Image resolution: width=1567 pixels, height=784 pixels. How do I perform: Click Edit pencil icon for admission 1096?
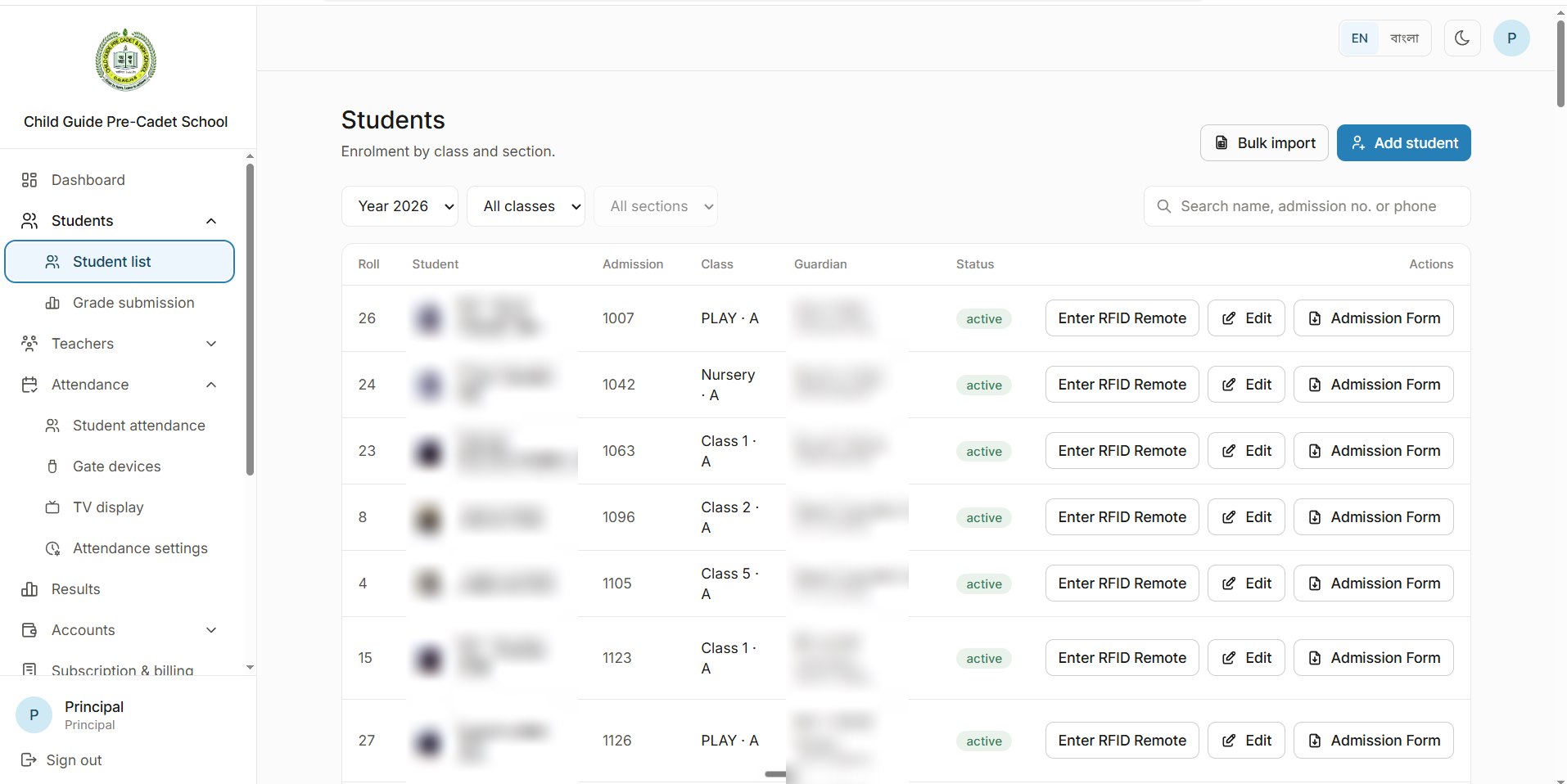tap(1229, 517)
